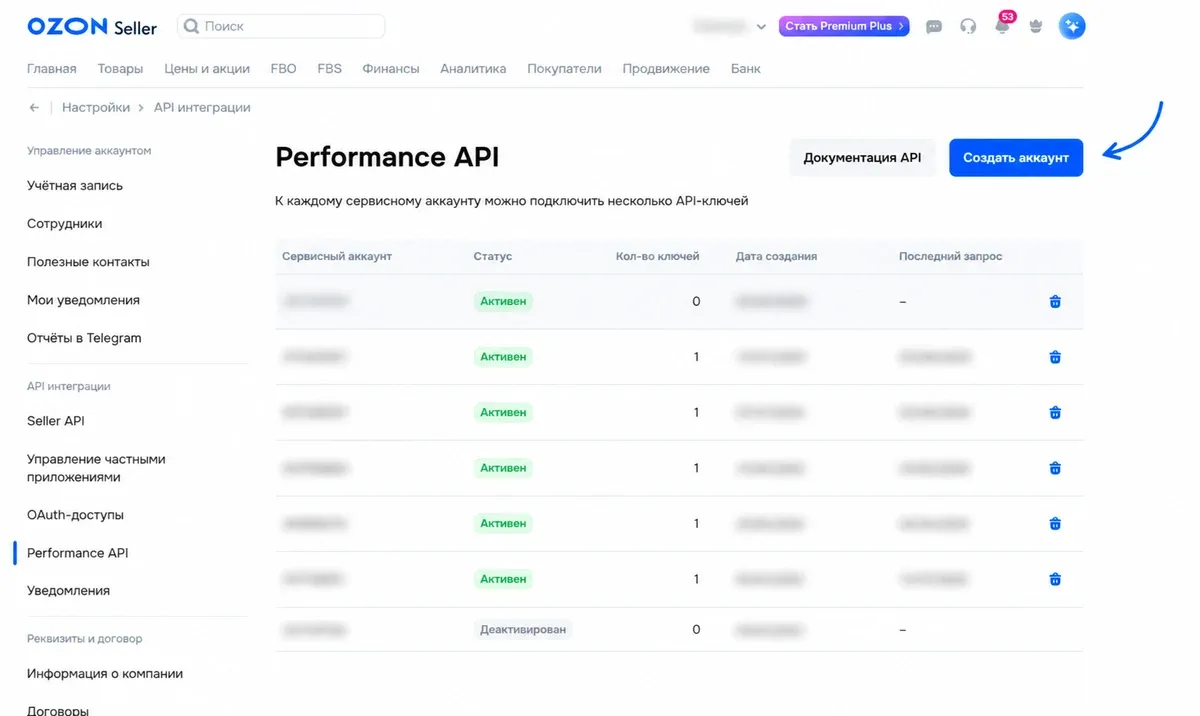Open Управление частными приложениями
This screenshot has width=1200, height=716.
96,468
